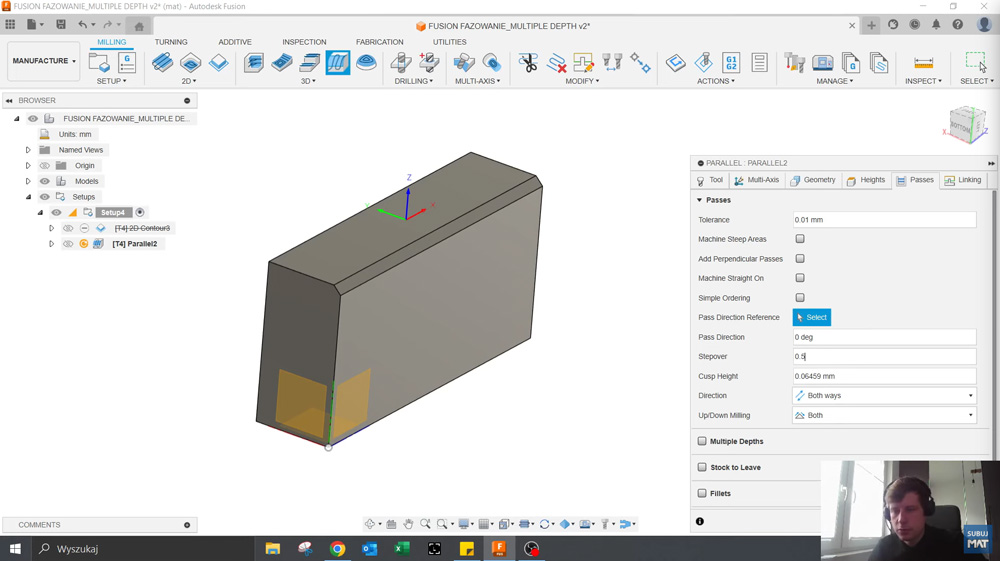Viewport: 1000px width, 561px height.
Task: Click the Post Process G1 G2 icon
Action: click(731, 62)
